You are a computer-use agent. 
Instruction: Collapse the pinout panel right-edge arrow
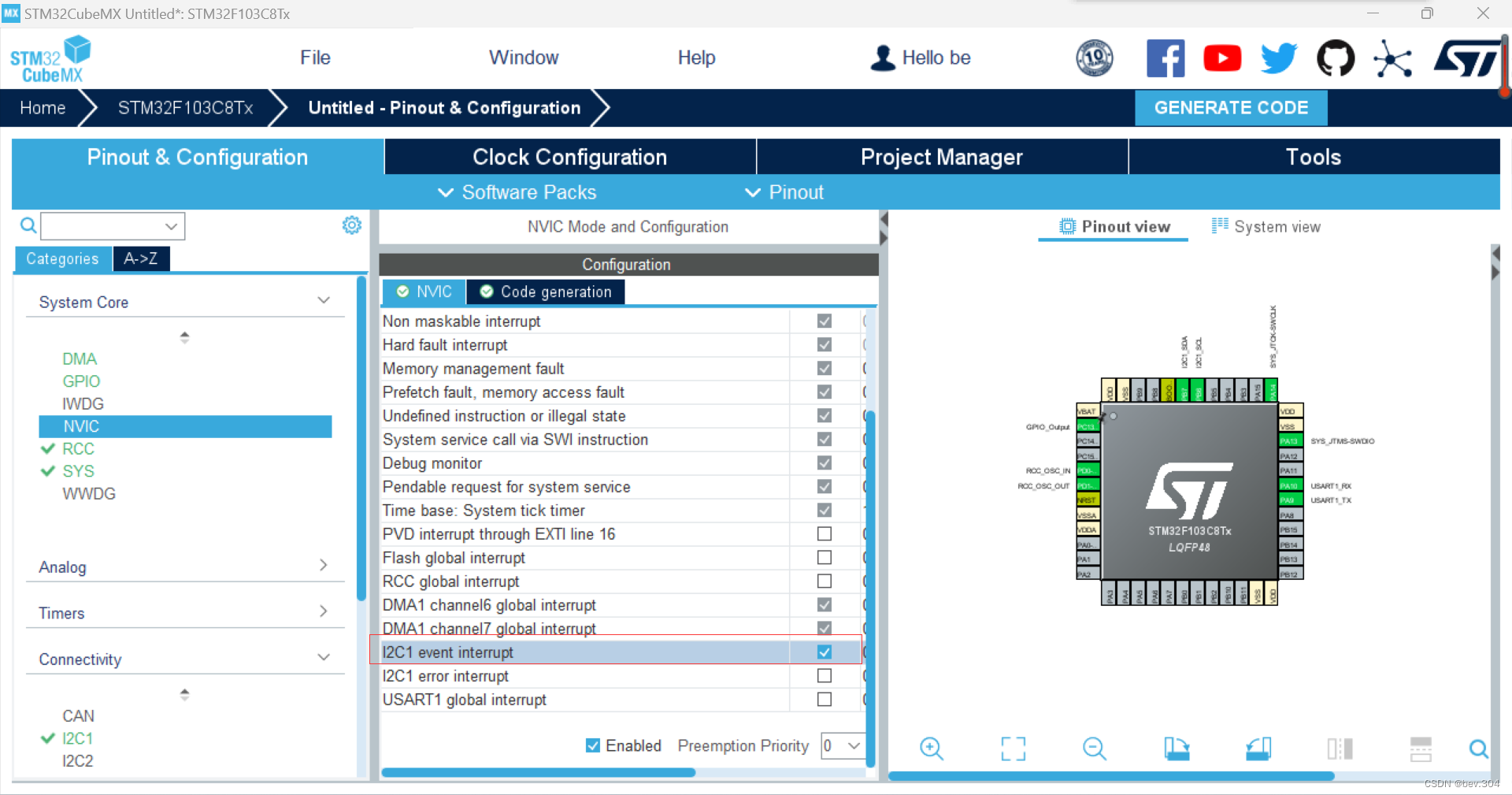click(x=1495, y=273)
